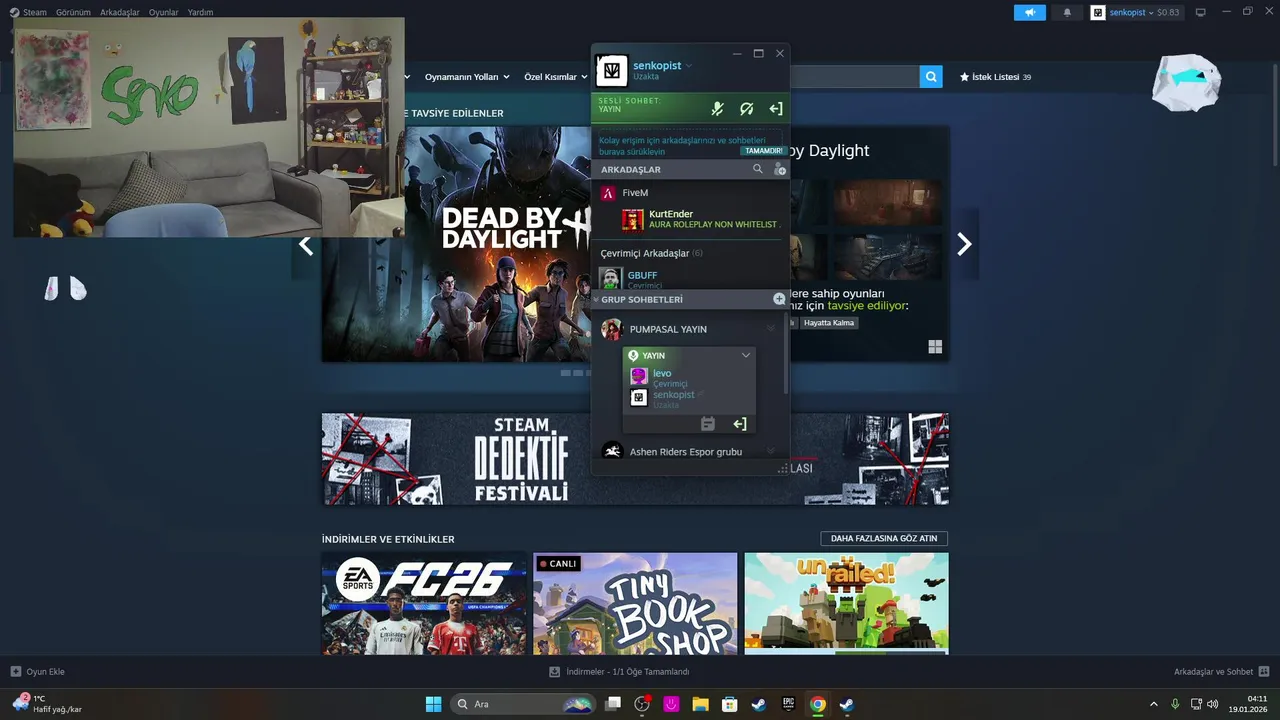Toggle voice chat audio output mute
1280x720 pixels.
click(746, 109)
